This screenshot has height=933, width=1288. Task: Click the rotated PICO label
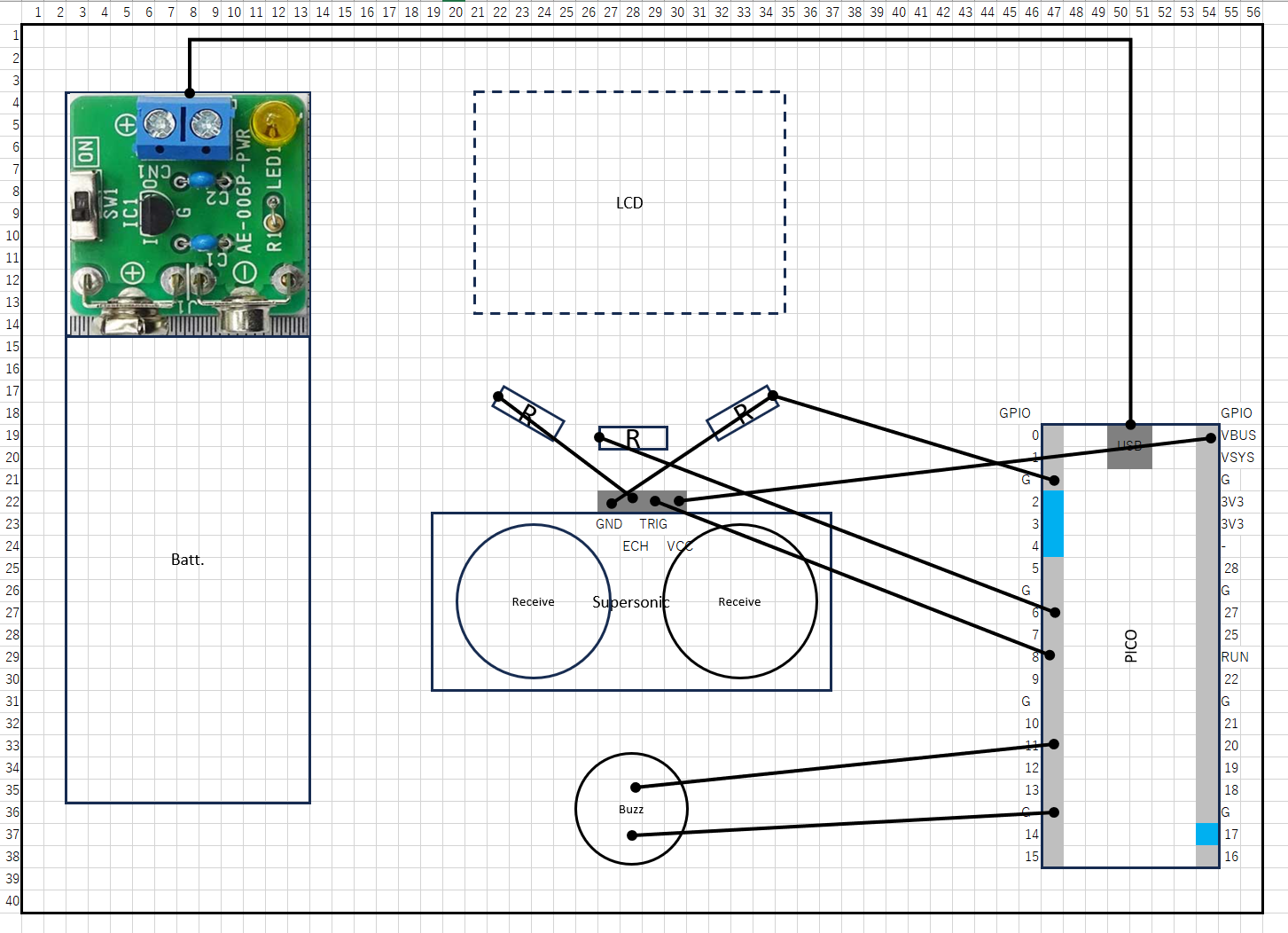1130,646
